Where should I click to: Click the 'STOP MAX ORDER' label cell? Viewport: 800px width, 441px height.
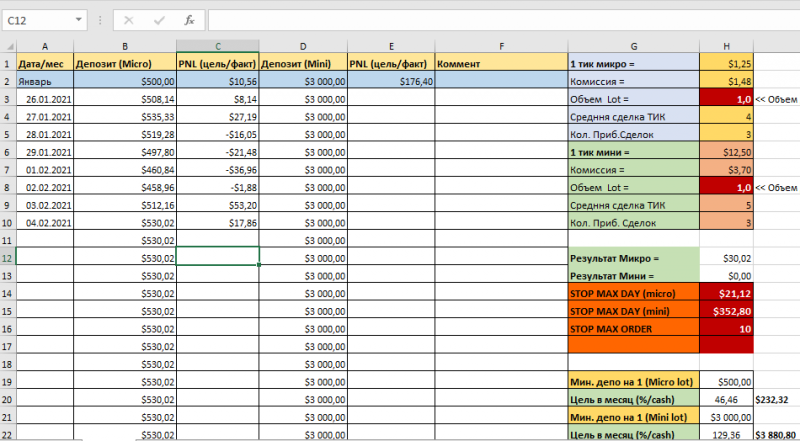pos(634,329)
